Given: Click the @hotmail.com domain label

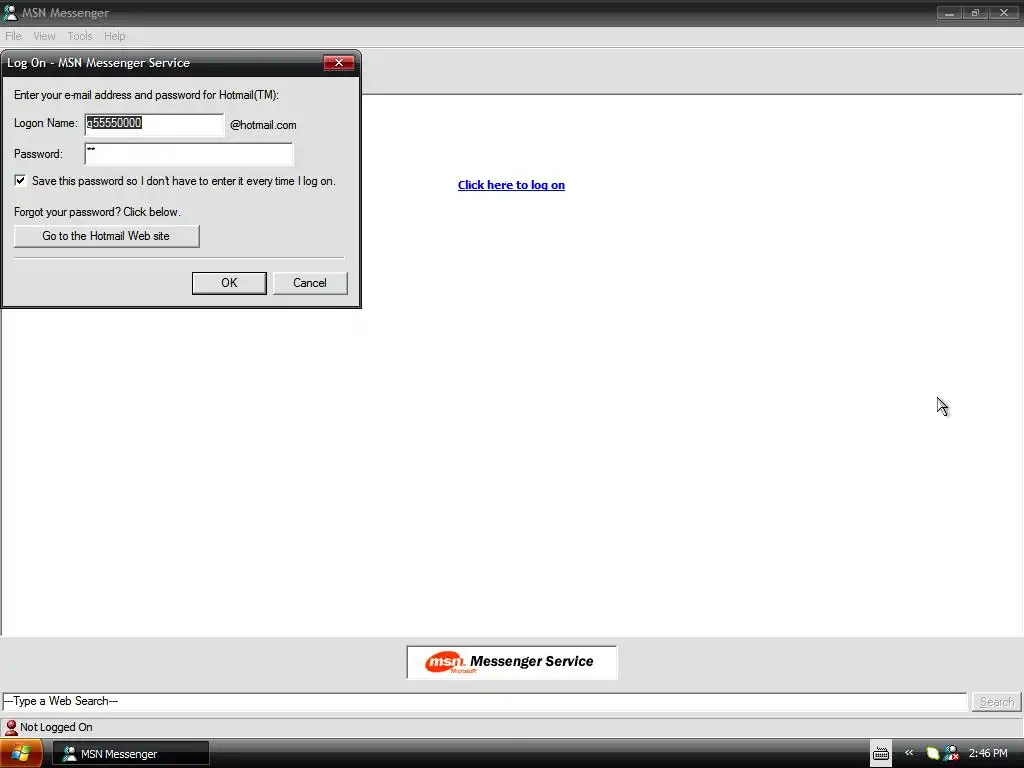Looking at the screenshot, I should [263, 125].
